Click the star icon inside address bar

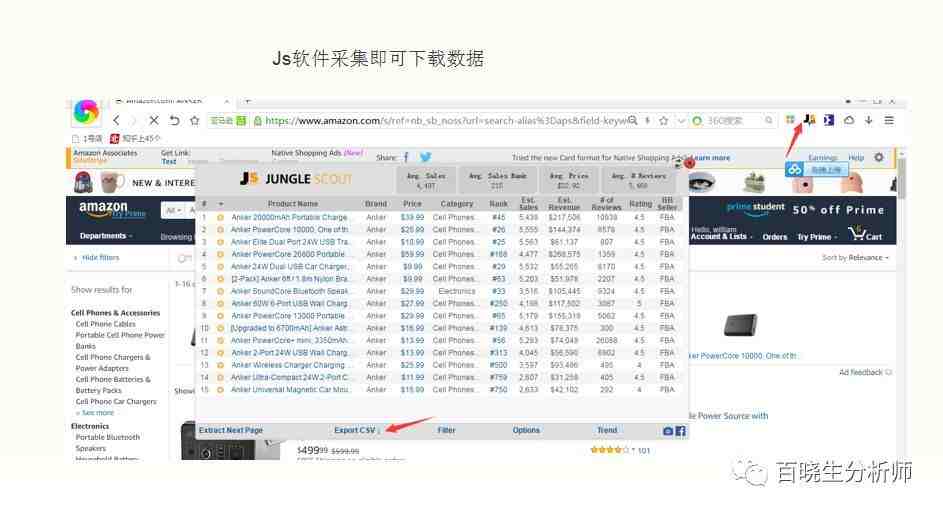click(x=663, y=120)
